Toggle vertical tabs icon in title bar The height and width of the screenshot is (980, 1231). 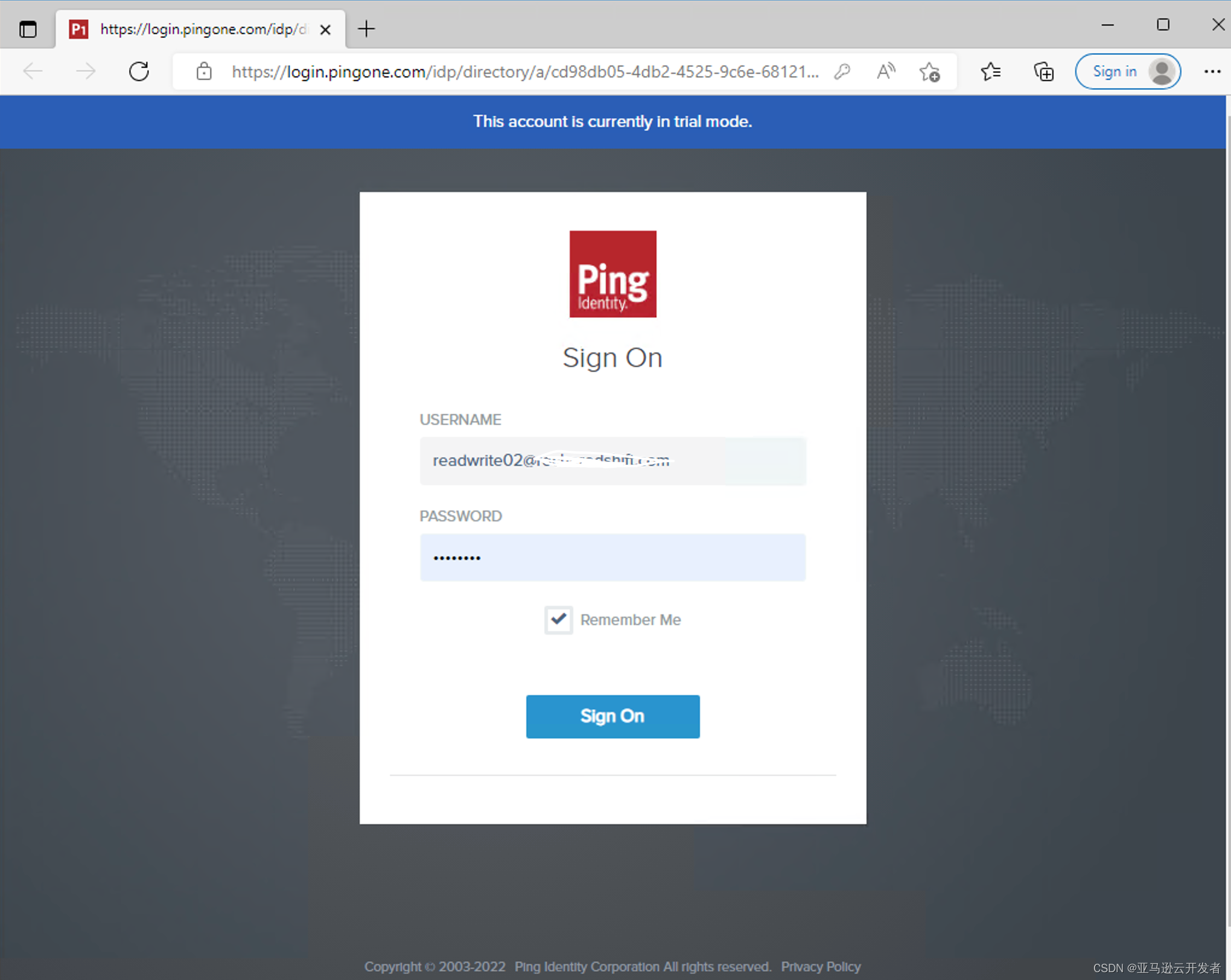[x=28, y=29]
